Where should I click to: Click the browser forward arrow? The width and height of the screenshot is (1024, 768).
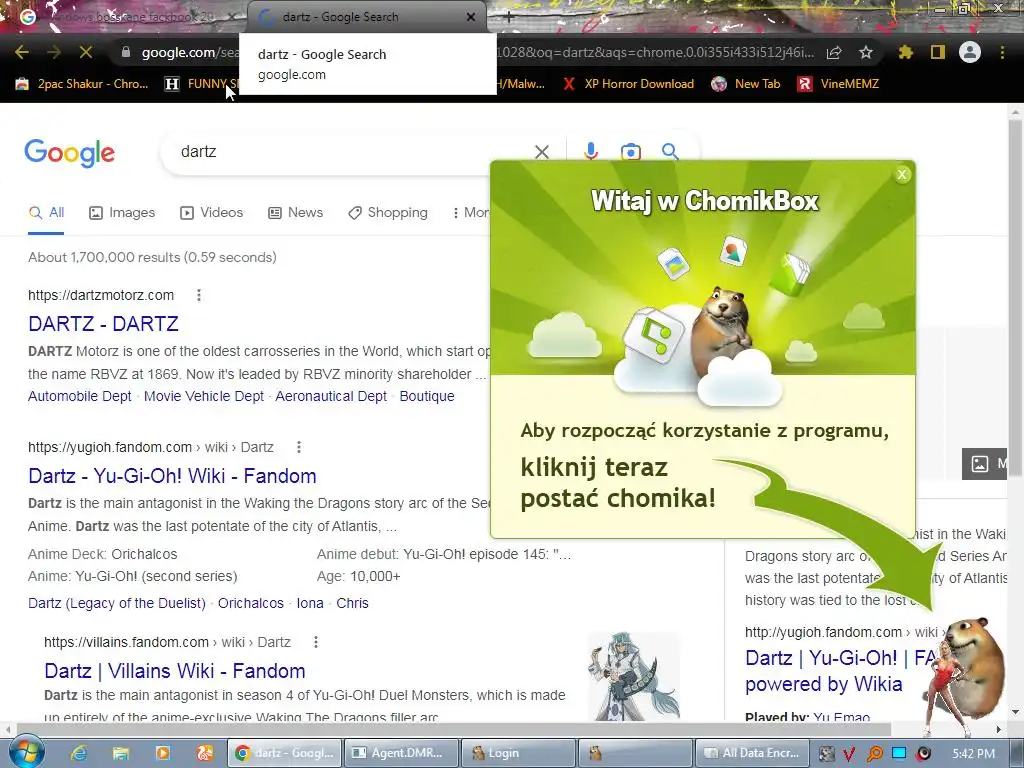pyautogui.click(x=54, y=52)
